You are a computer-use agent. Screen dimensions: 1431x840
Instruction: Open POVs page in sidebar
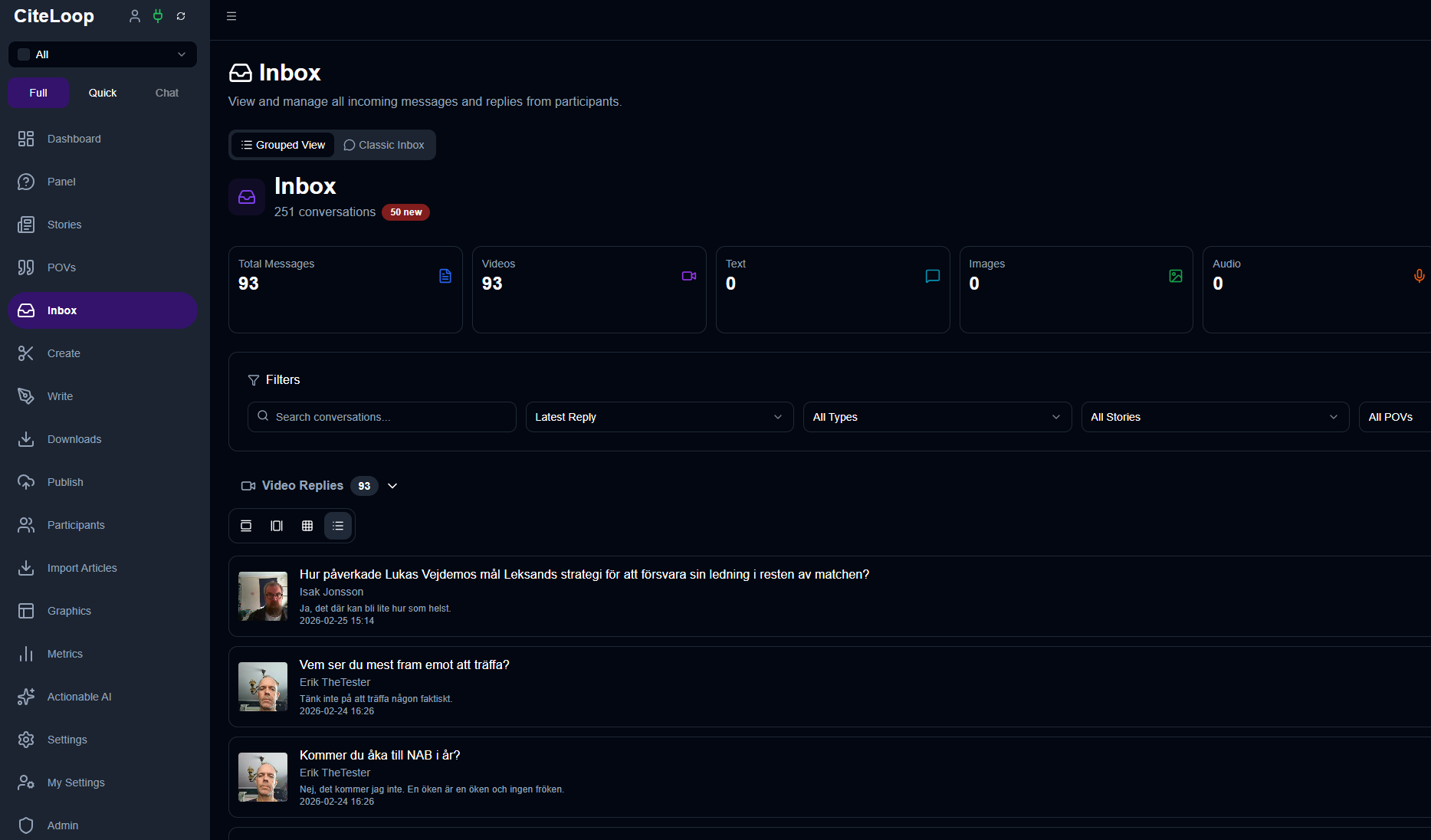click(x=103, y=267)
